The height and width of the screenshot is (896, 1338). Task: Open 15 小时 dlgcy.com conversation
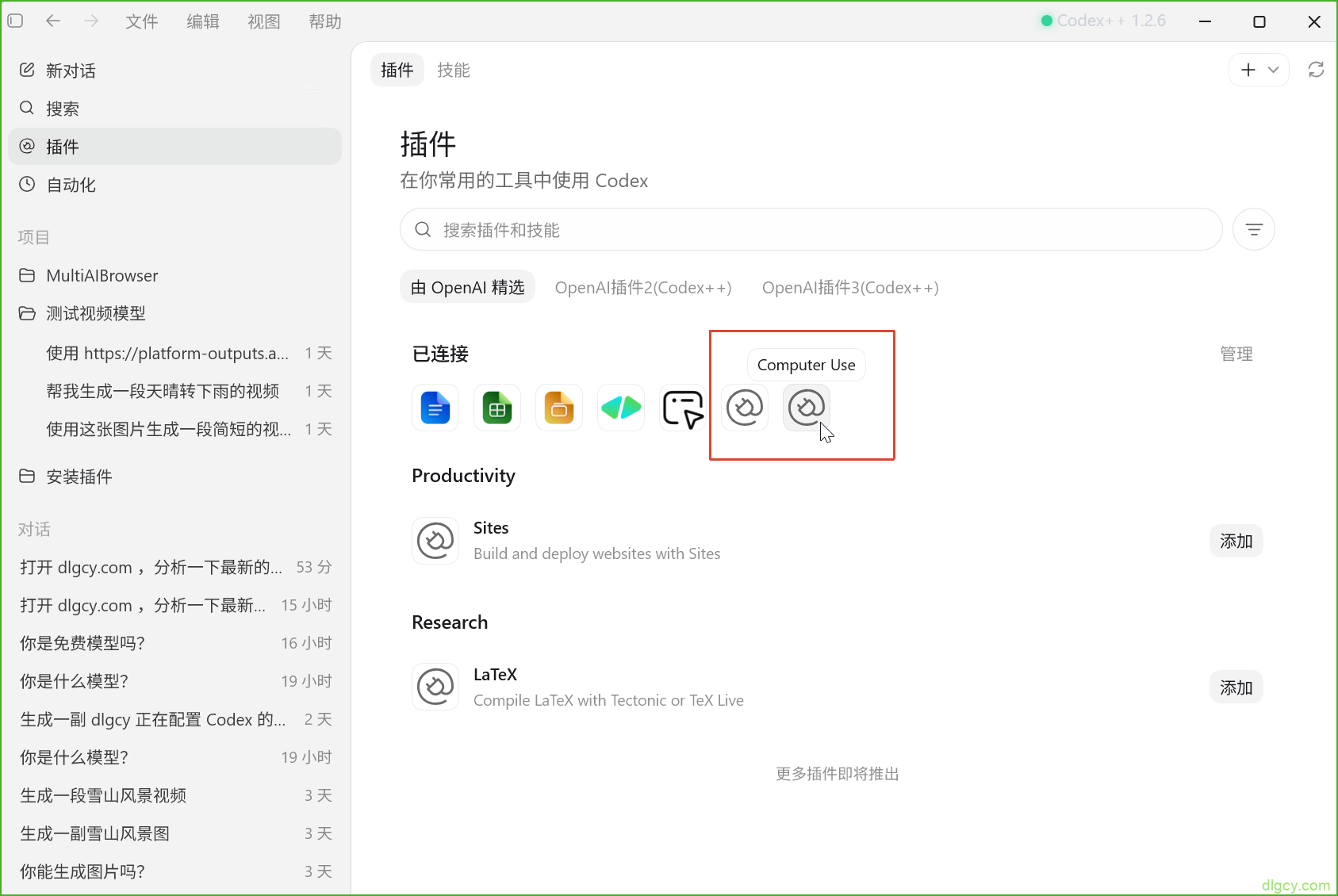tap(174, 605)
